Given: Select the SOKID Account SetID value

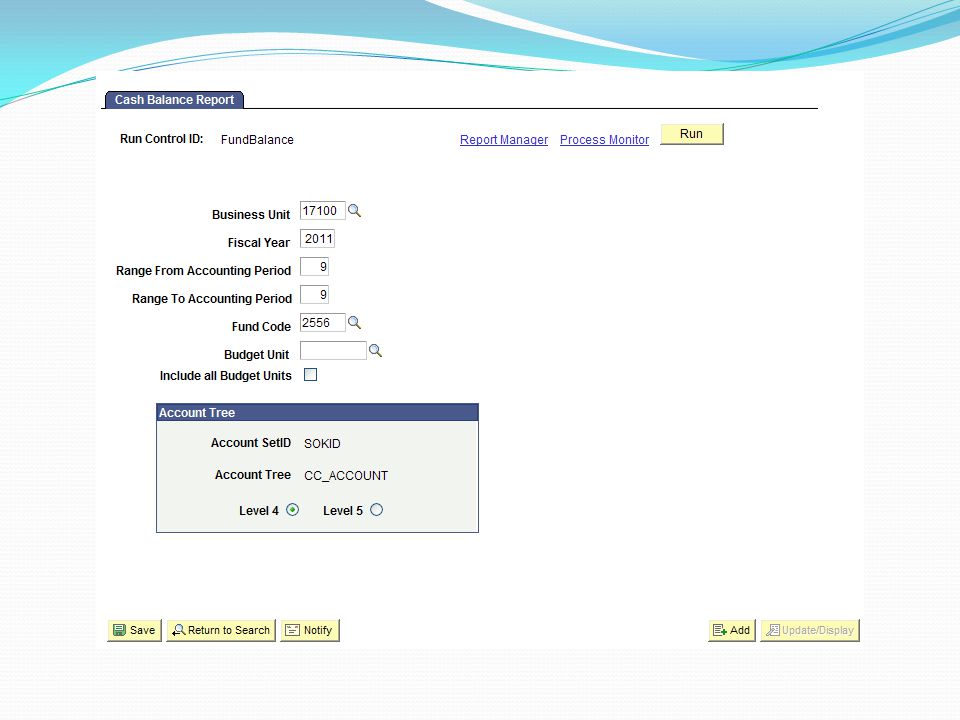Looking at the screenshot, I should click(322, 443).
